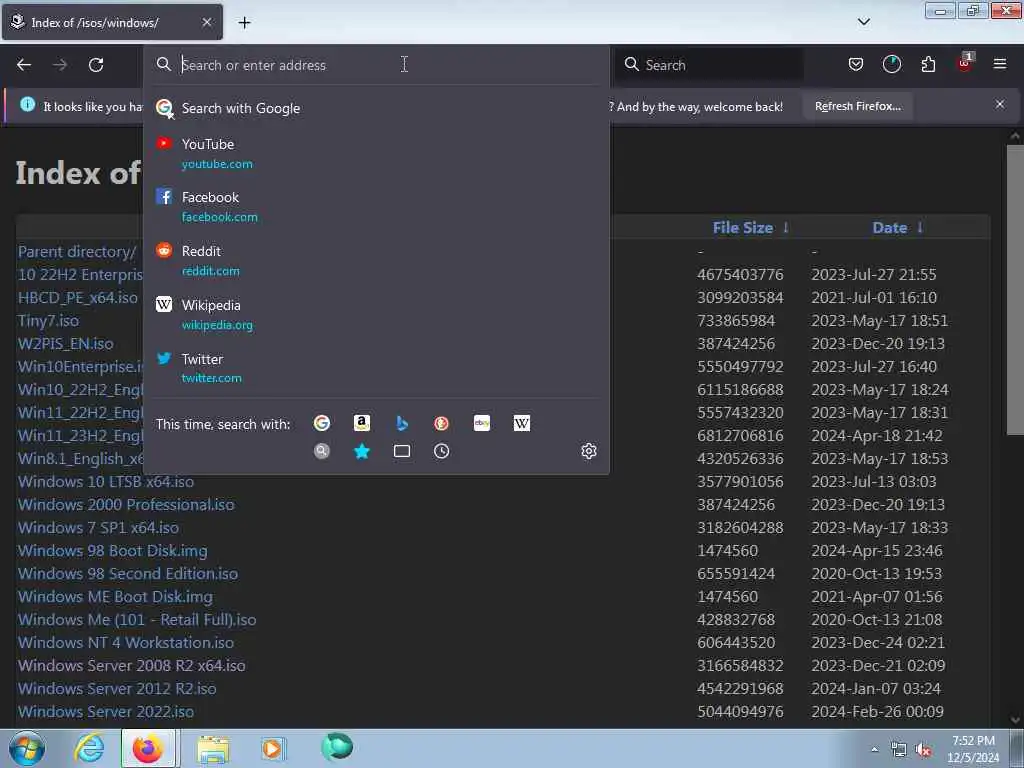This screenshot has height=768, width=1024.
Task: Open W2PIS_EN.iso link
Action: (x=65, y=344)
